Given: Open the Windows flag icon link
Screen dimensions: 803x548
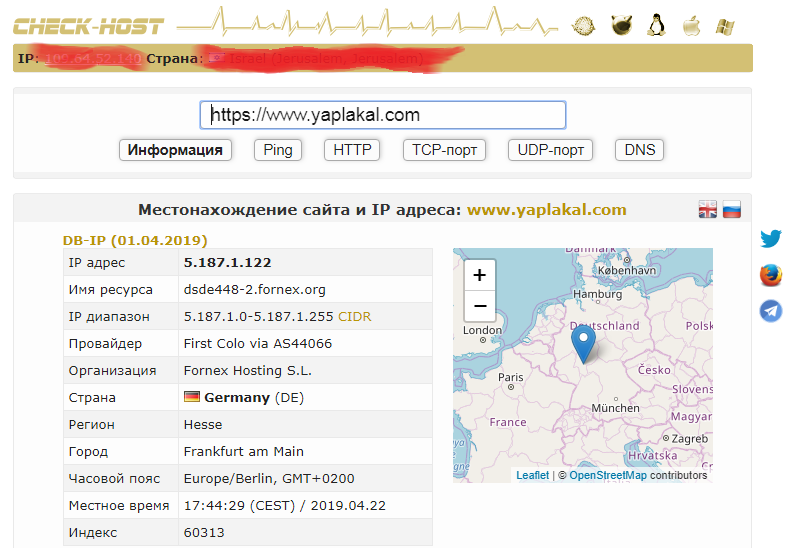Looking at the screenshot, I should (725, 26).
